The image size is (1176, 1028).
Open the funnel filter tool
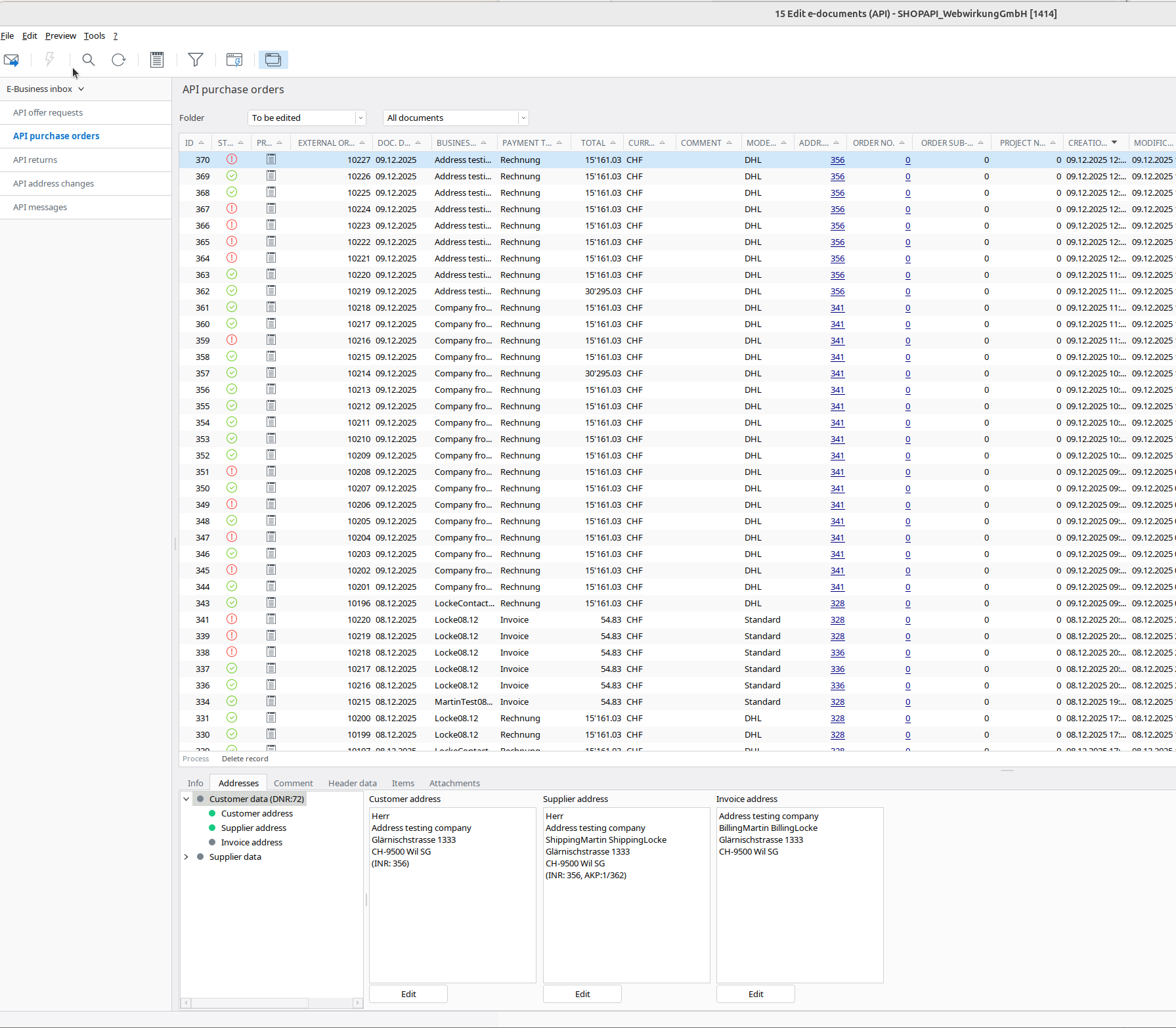[x=195, y=60]
